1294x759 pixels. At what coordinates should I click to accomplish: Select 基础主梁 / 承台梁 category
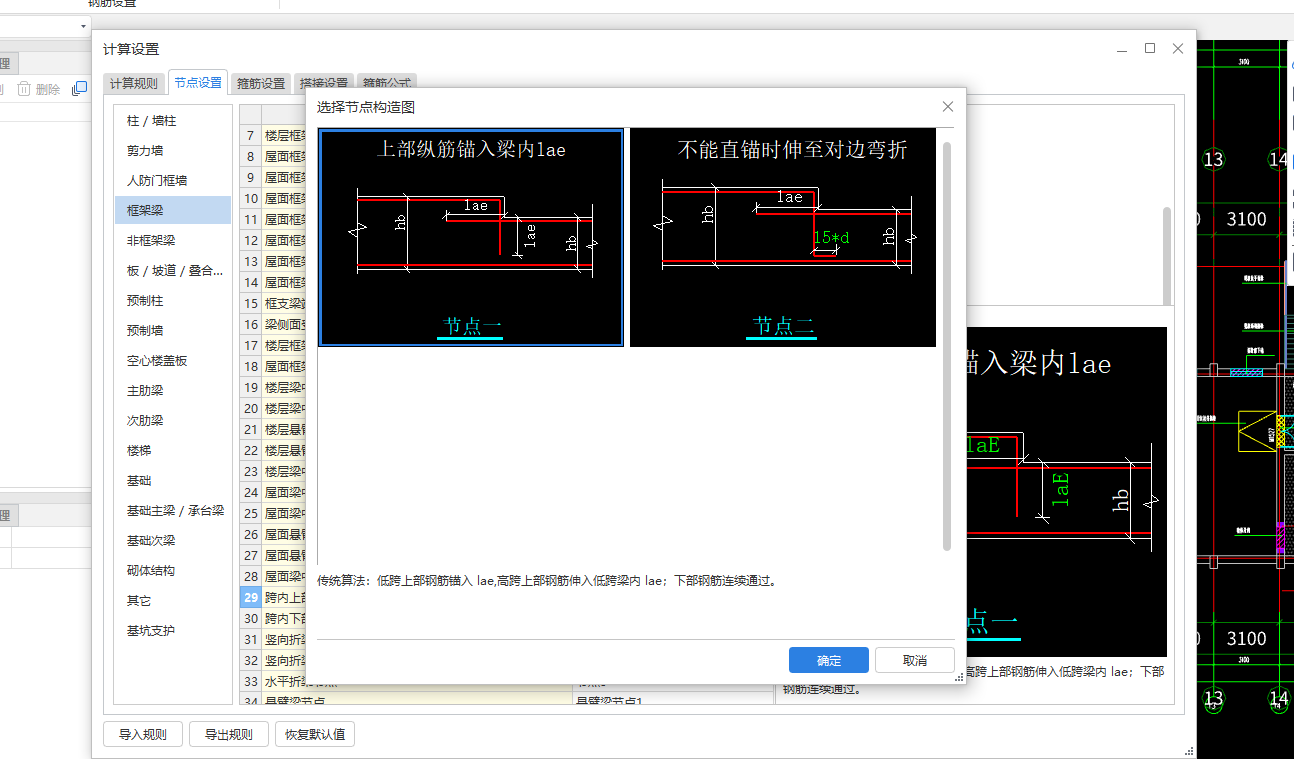(x=172, y=510)
